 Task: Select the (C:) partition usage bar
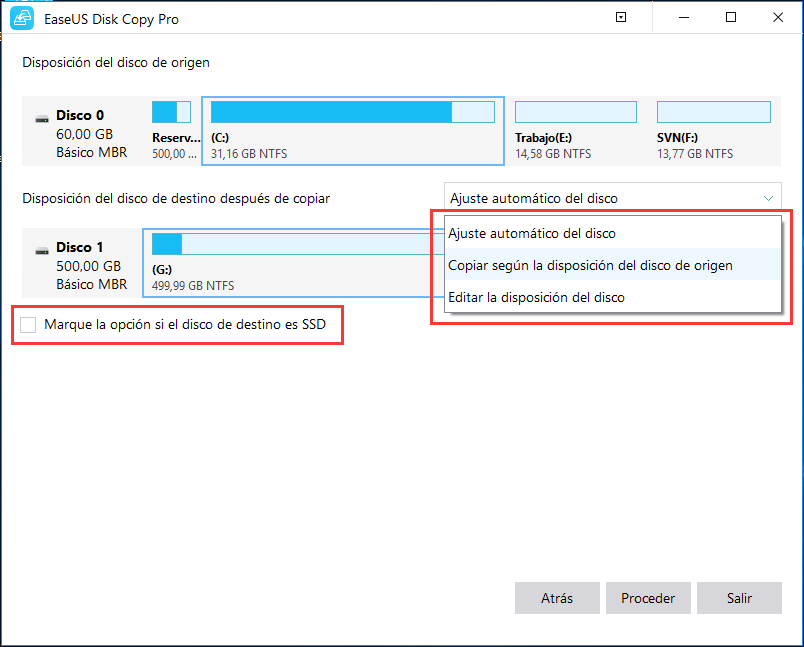point(353,112)
